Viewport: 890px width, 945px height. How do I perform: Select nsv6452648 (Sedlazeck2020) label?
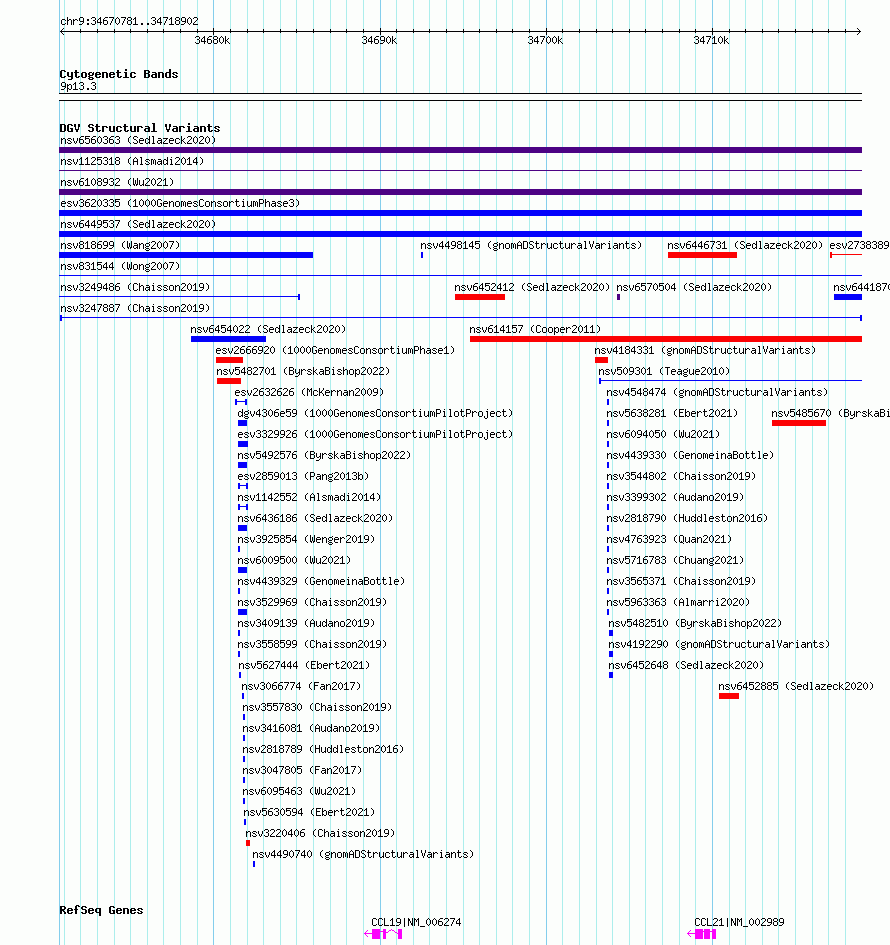[686, 666]
